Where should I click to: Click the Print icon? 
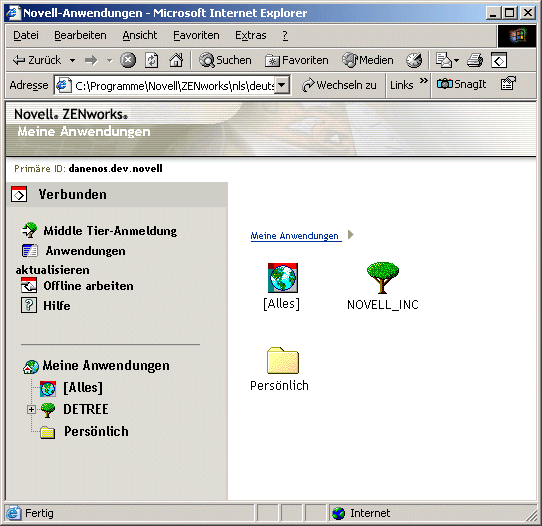(475, 60)
